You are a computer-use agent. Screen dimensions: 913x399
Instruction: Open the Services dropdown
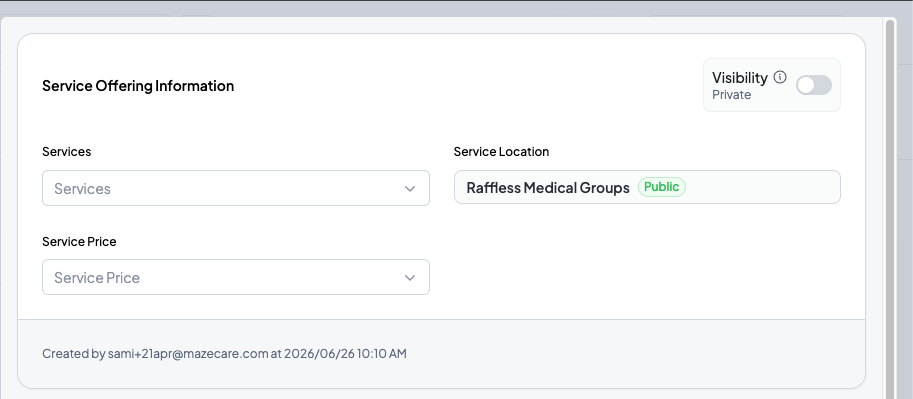pyautogui.click(x=236, y=188)
